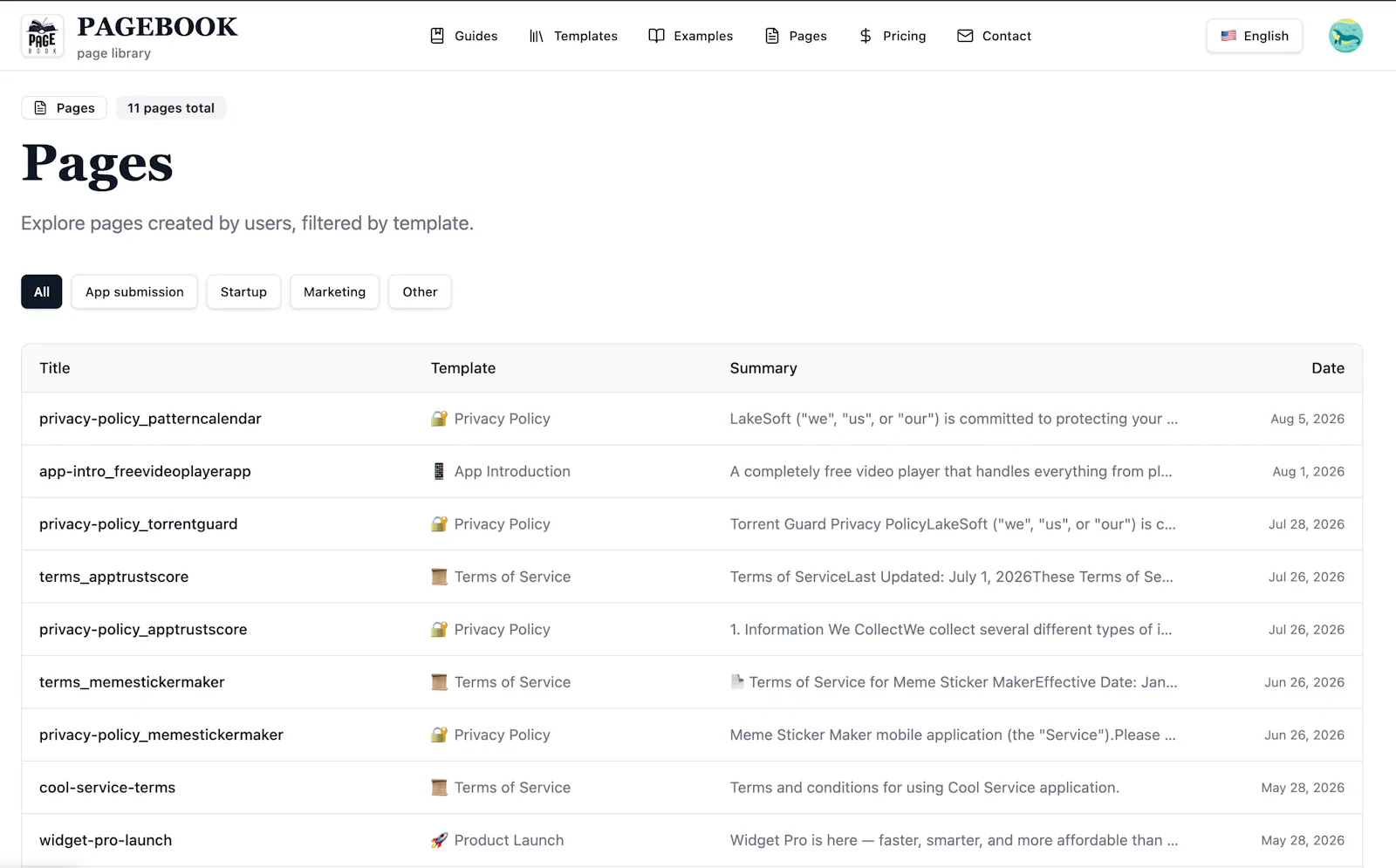Image resolution: width=1396 pixels, height=868 pixels.
Task: Select the All filter tab
Action: (42, 292)
